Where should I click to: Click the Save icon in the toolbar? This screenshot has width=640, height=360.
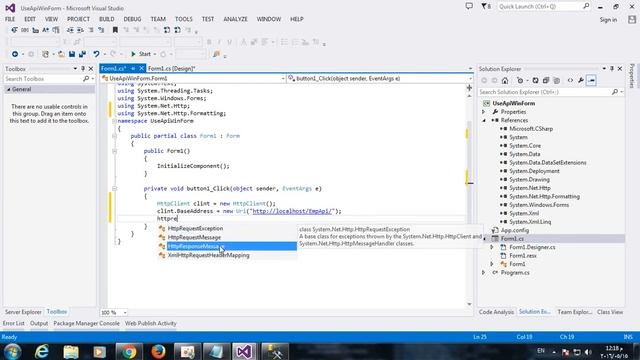point(72,54)
